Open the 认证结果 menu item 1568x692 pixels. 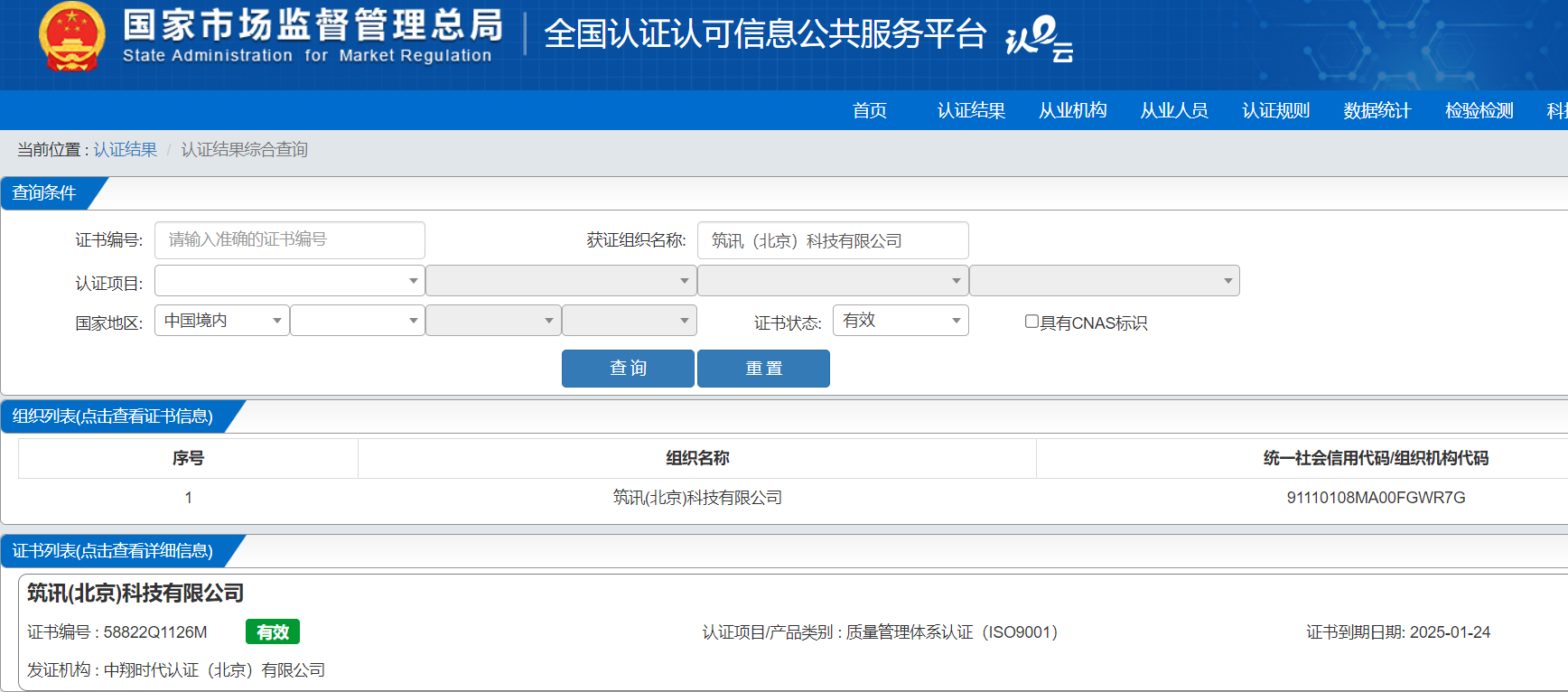tap(971, 110)
